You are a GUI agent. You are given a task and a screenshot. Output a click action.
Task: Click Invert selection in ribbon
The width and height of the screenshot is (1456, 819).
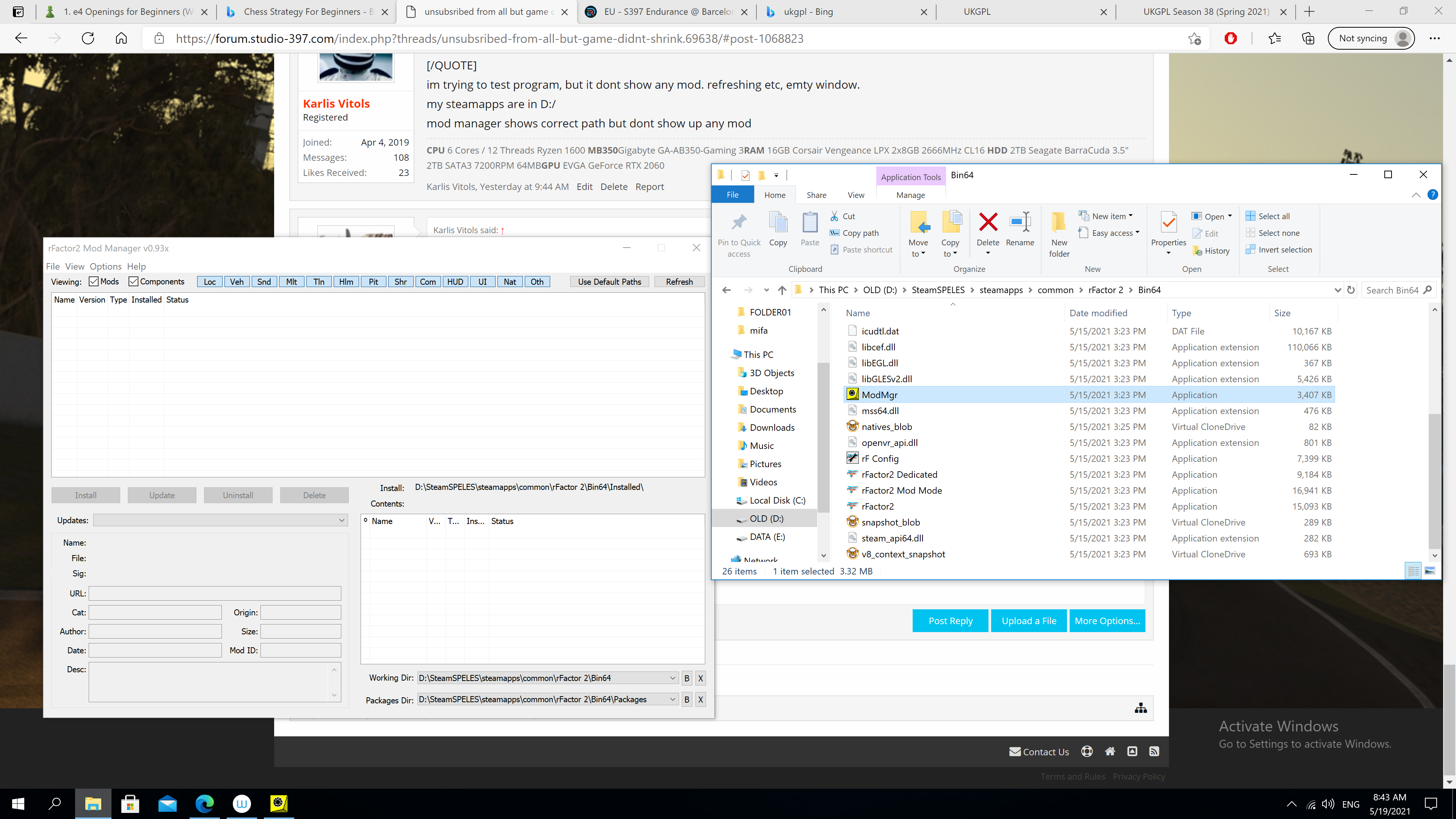[x=1279, y=250]
